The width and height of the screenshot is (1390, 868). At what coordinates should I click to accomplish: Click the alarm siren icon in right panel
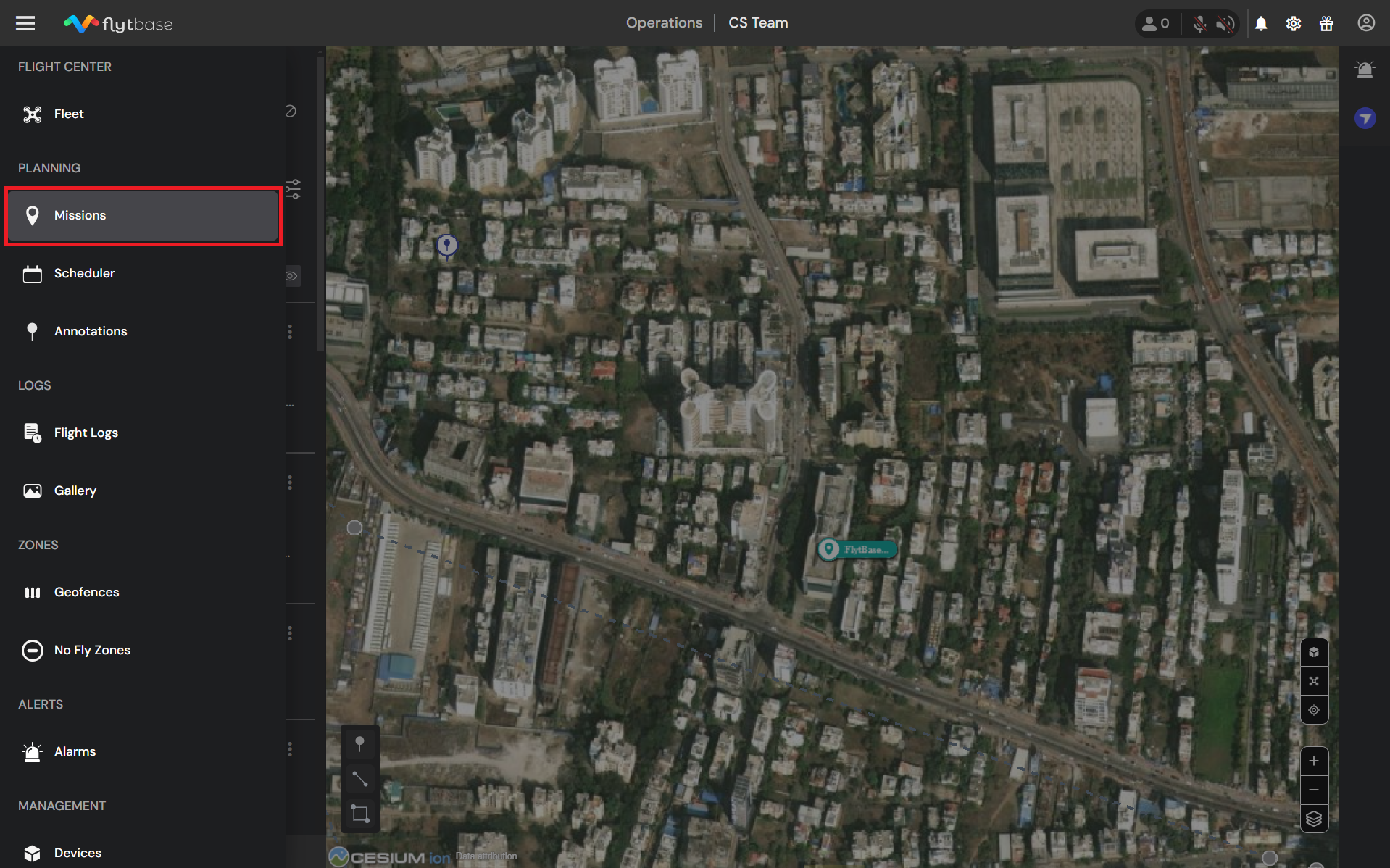(x=1365, y=70)
